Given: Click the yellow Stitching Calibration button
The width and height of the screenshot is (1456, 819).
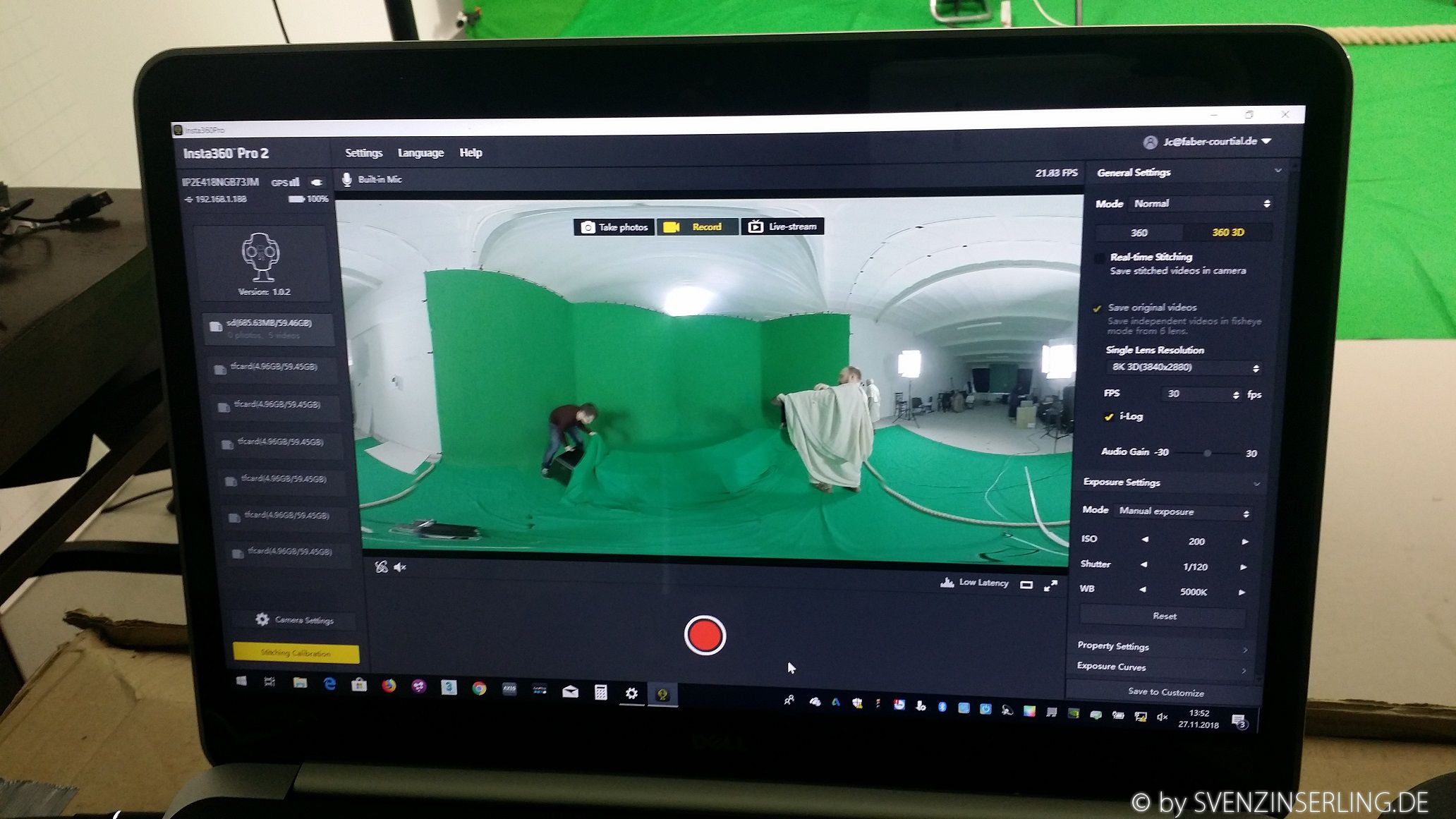Looking at the screenshot, I should (296, 653).
